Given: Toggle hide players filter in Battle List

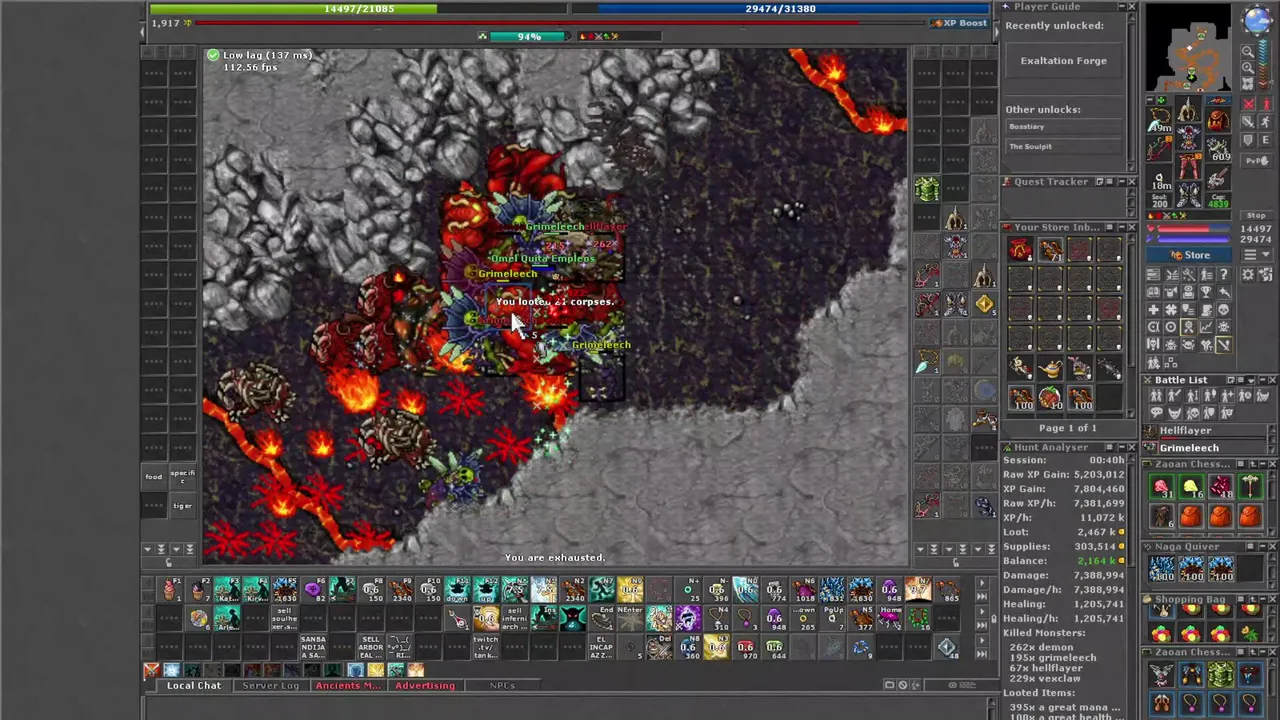Looking at the screenshot, I should 1156,395.
